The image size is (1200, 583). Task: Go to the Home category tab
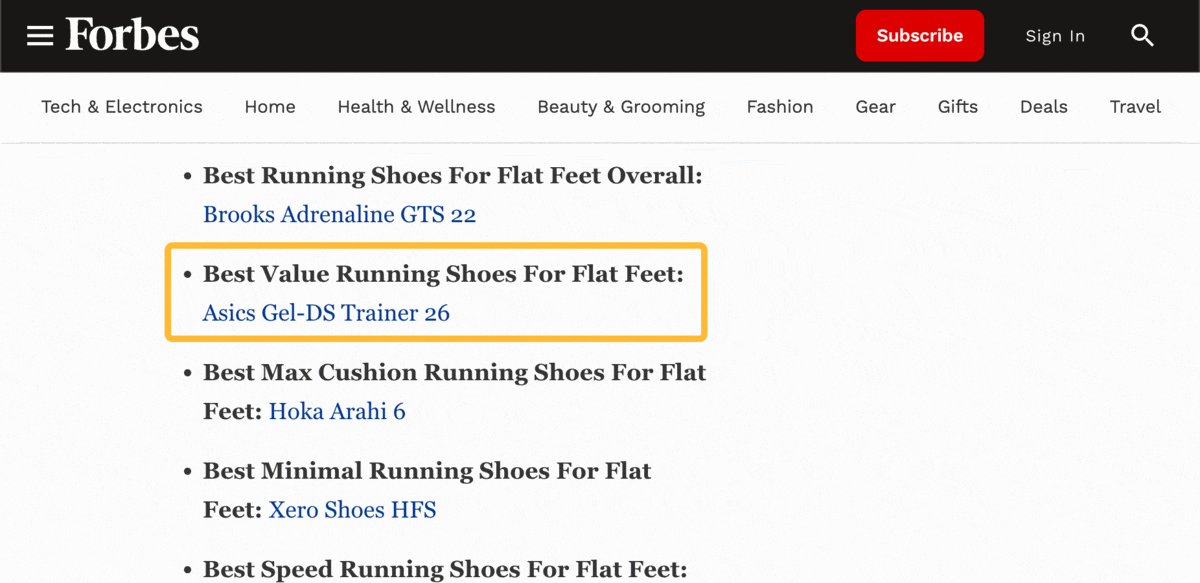tap(270, 106)
